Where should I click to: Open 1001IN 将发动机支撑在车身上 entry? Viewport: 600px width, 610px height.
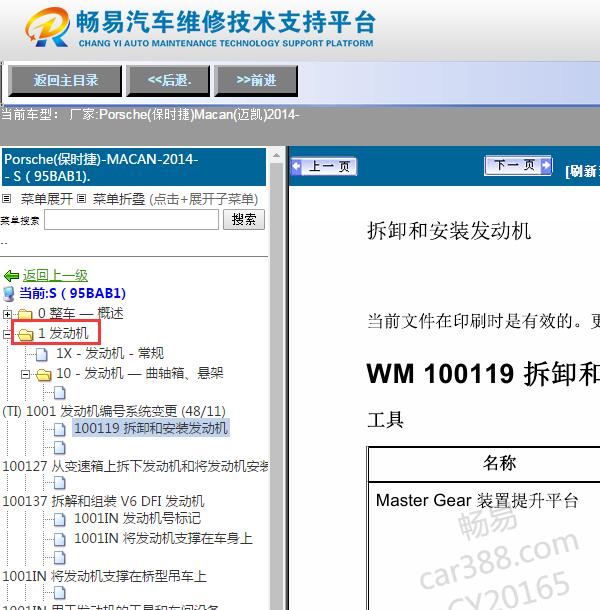163,538
